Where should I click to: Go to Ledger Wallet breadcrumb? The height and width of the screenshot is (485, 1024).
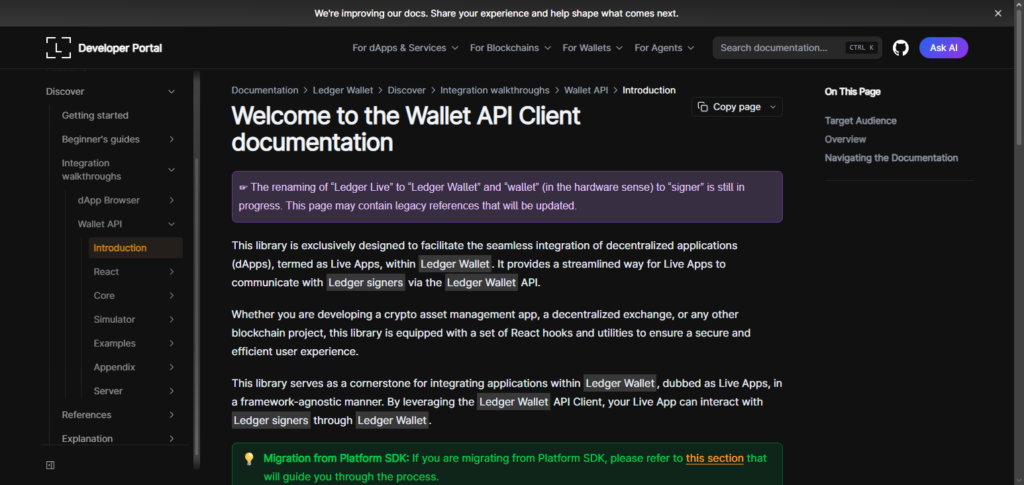pyautogui.click(x=343, y=90)
